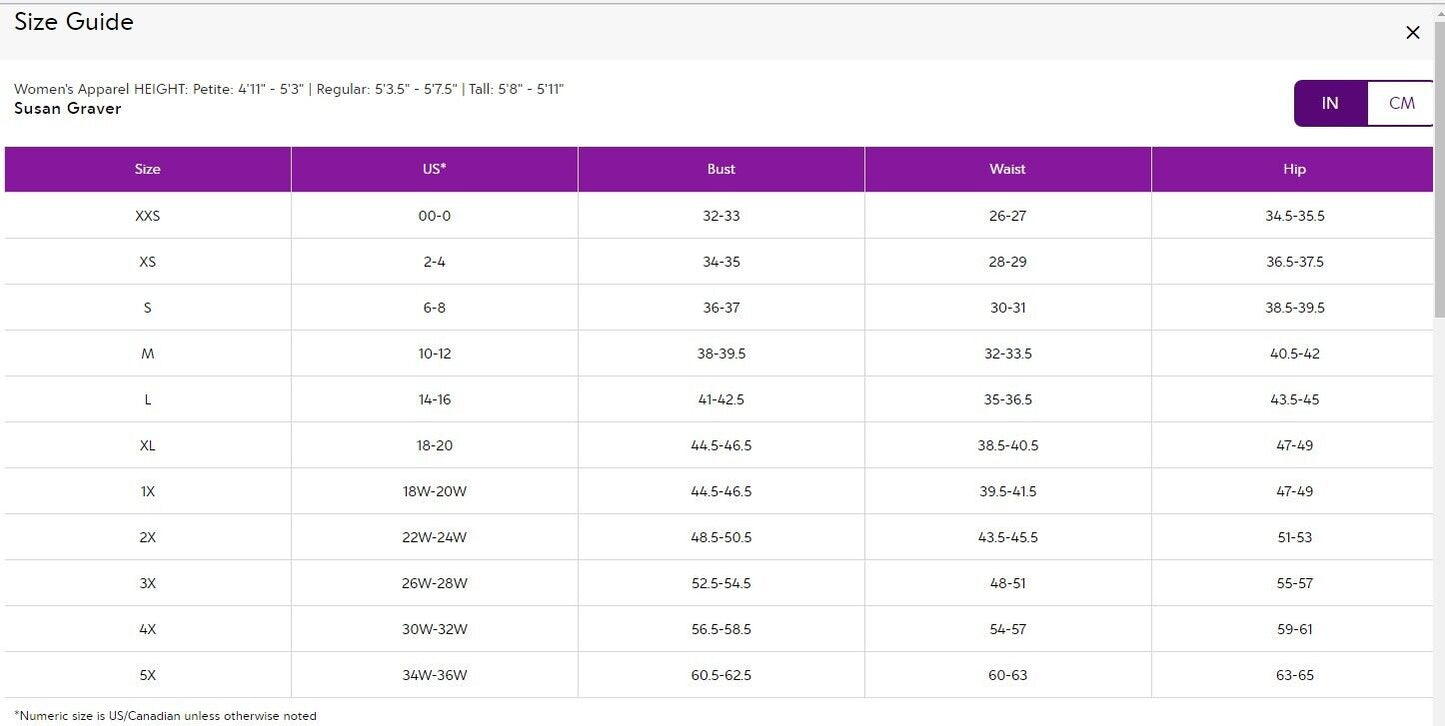1445x726 pixels.
Task: Click the 22W-24W US size cell
Action: pos(434,537)
